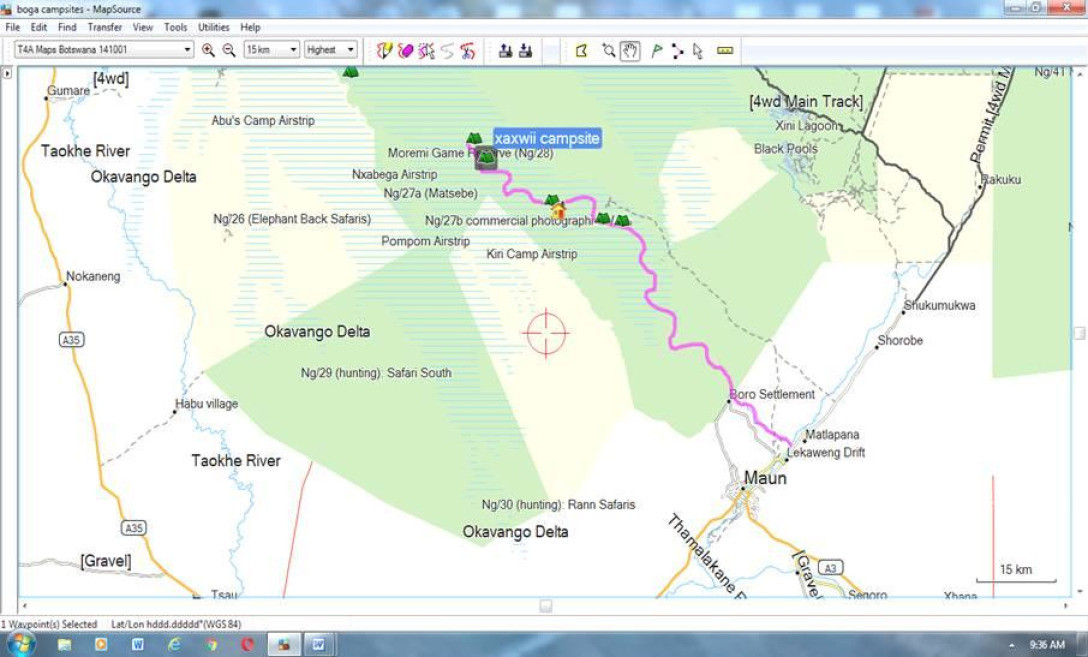Click the Habu village label
1088x657 pixels.
pos(207,404)
